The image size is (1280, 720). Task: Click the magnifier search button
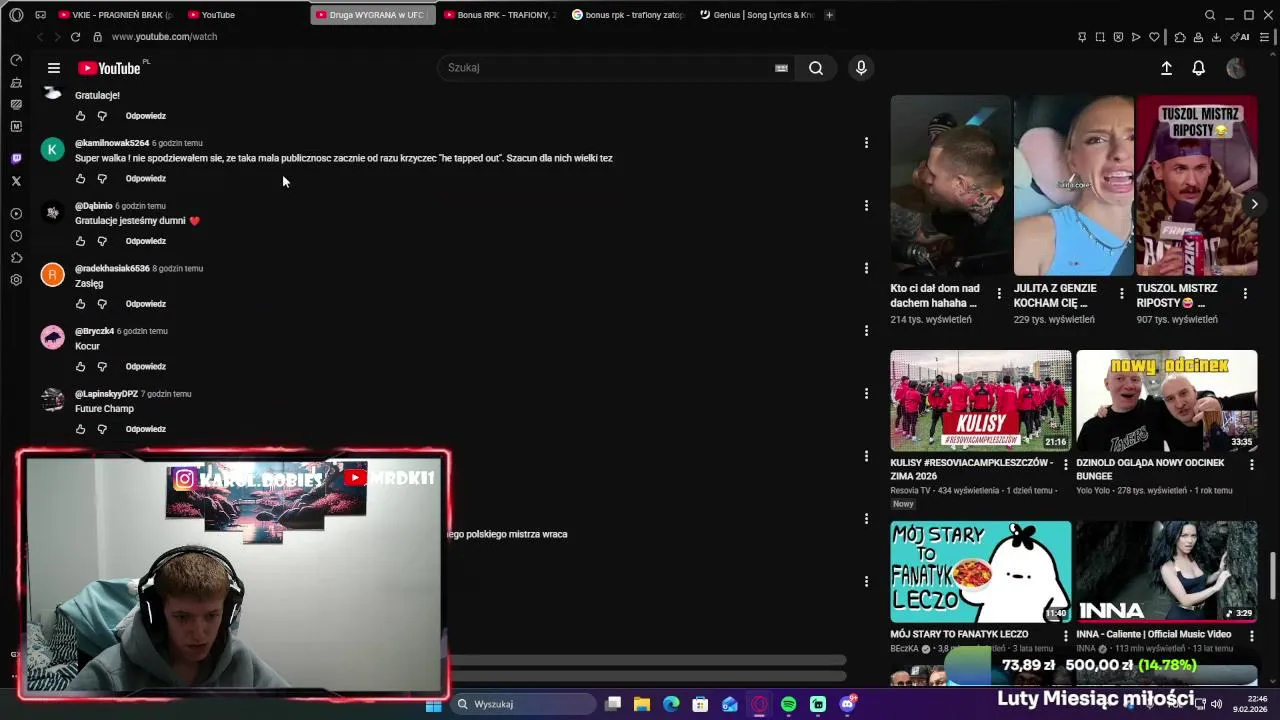coord(816,68)
